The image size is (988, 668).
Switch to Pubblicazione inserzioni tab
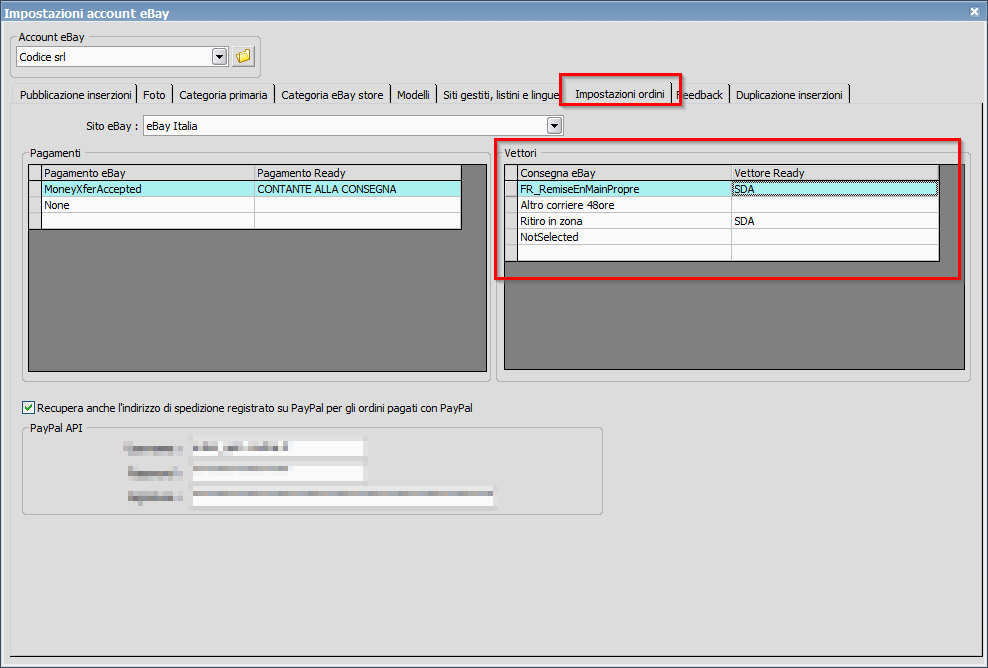point(76,95)
